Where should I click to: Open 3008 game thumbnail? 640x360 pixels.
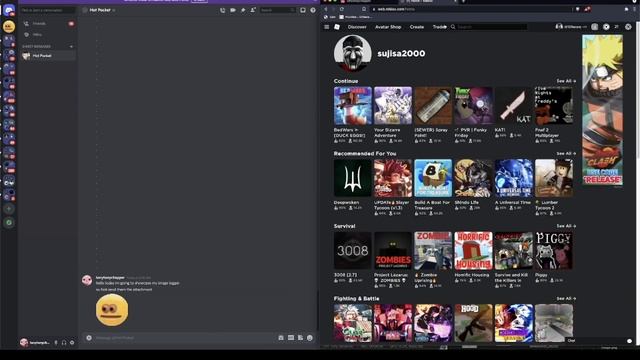353,251
